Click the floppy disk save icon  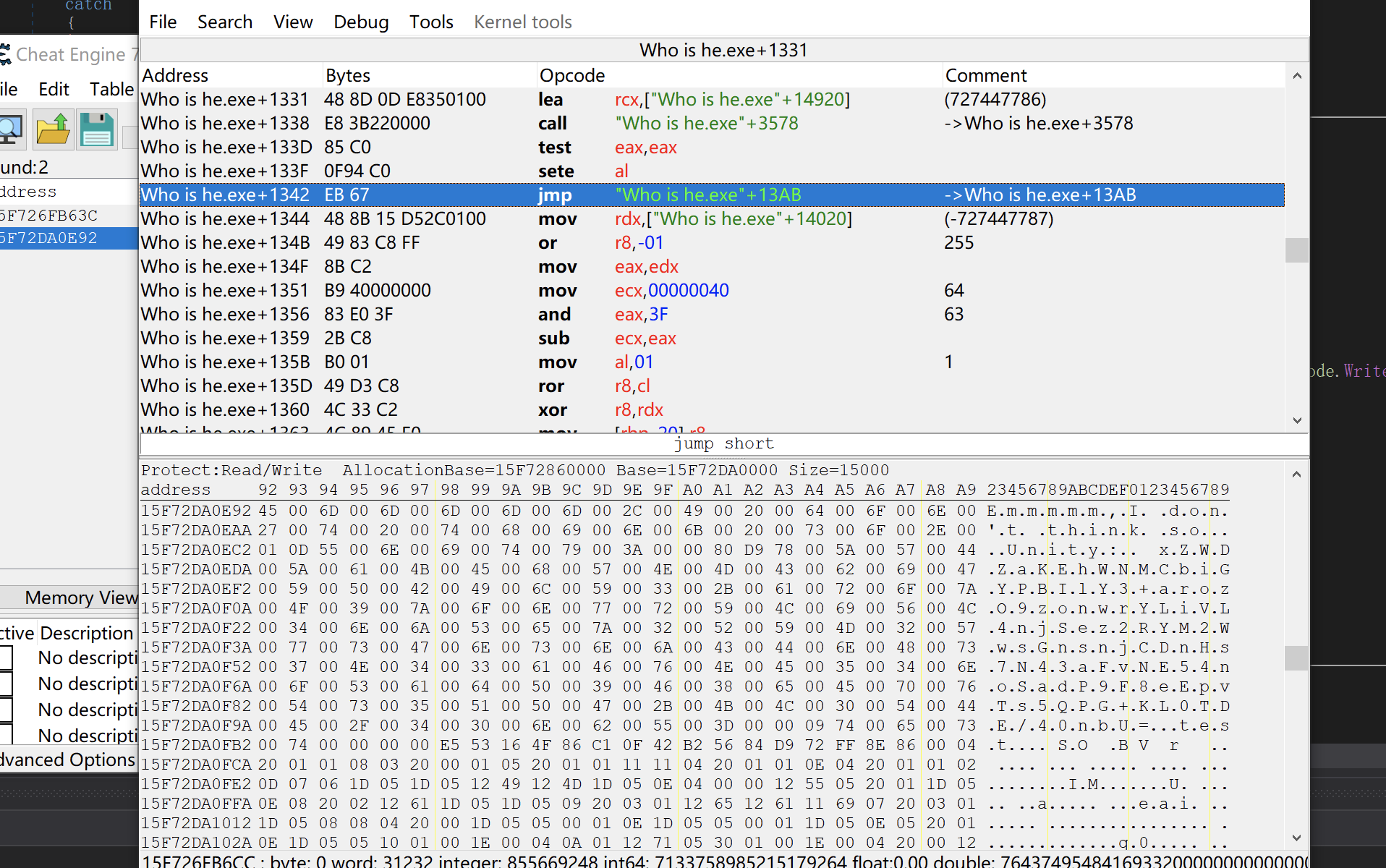point(97,129)
